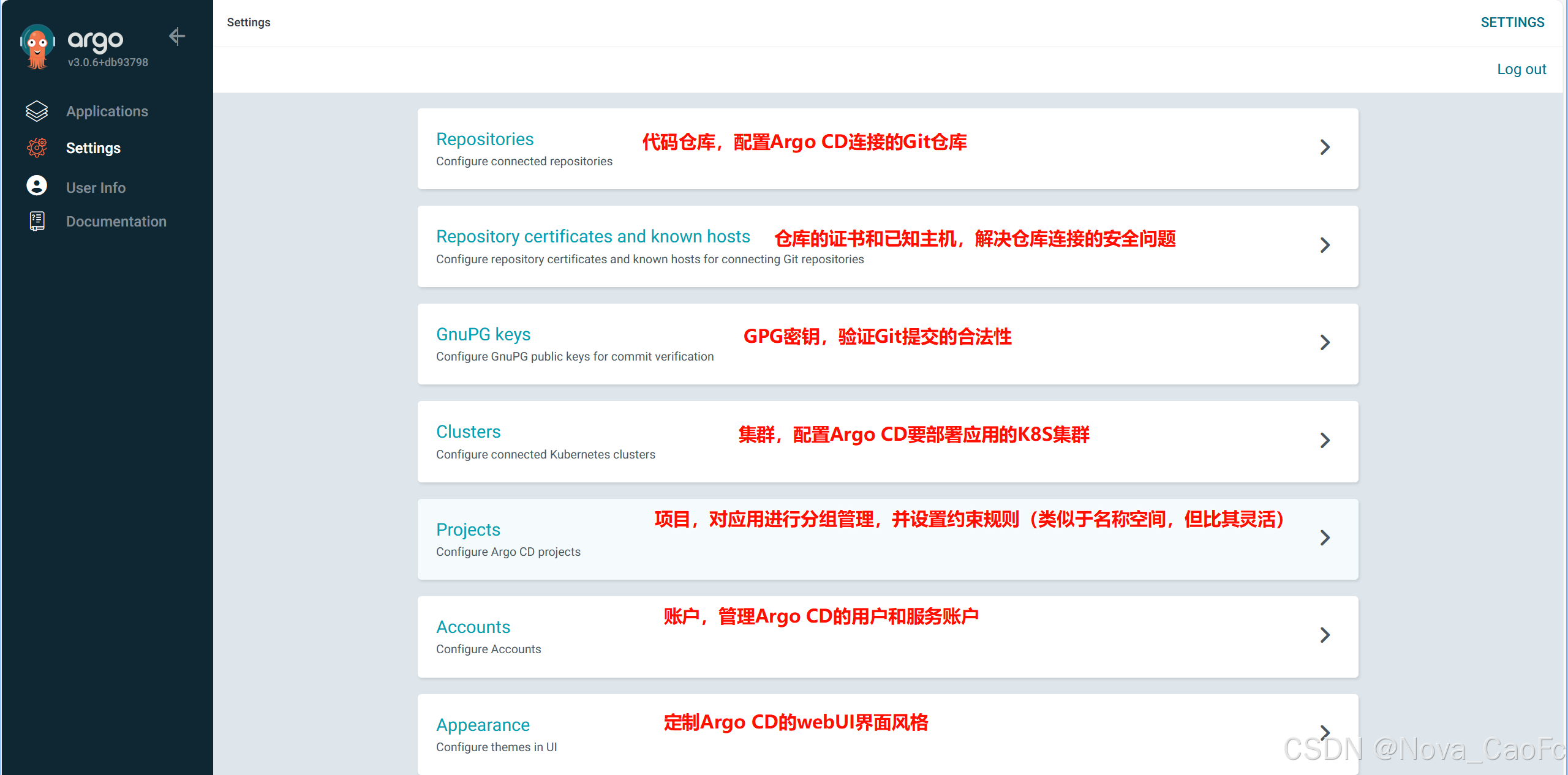Click the chevron on Appearance row
This screenshot has width=1568, height=775.
pos(1325,732)
